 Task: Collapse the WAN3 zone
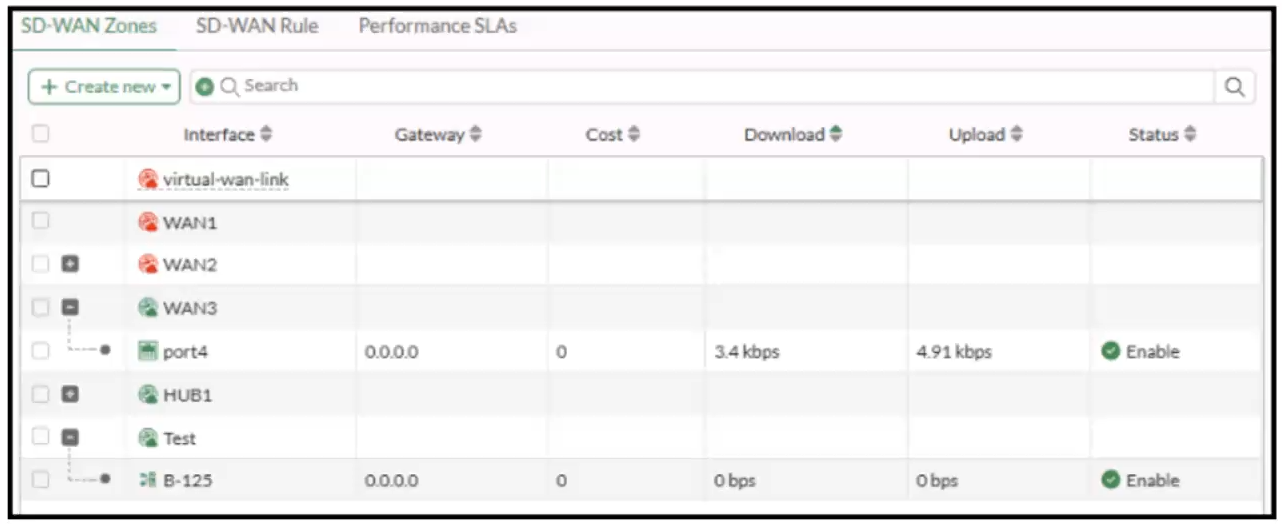[x=70, y=308]
